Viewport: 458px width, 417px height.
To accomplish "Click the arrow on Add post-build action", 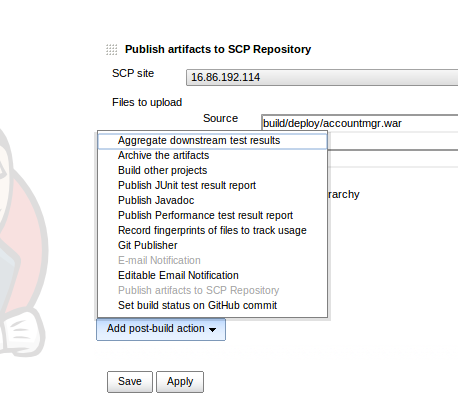I will tap(212, 329).
